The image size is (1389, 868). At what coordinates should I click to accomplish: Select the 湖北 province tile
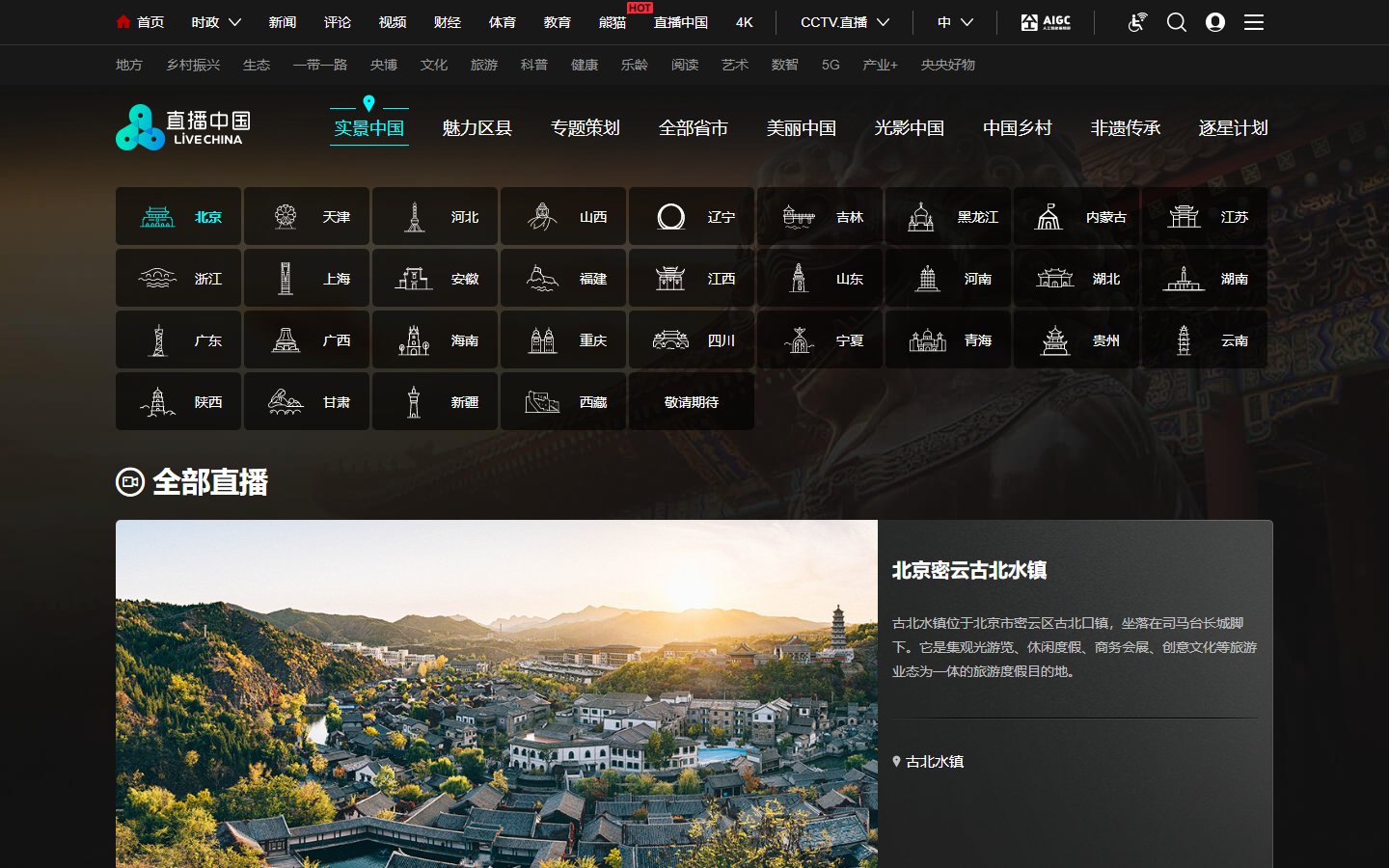pyautogui.click(x=1076, y=278)
